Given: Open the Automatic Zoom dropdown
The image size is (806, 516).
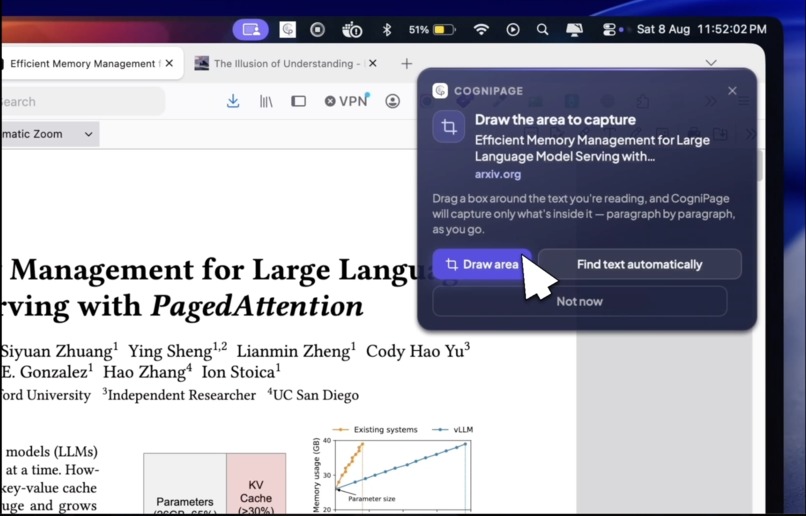Looking at the screenshot, I should click(49, 134).
